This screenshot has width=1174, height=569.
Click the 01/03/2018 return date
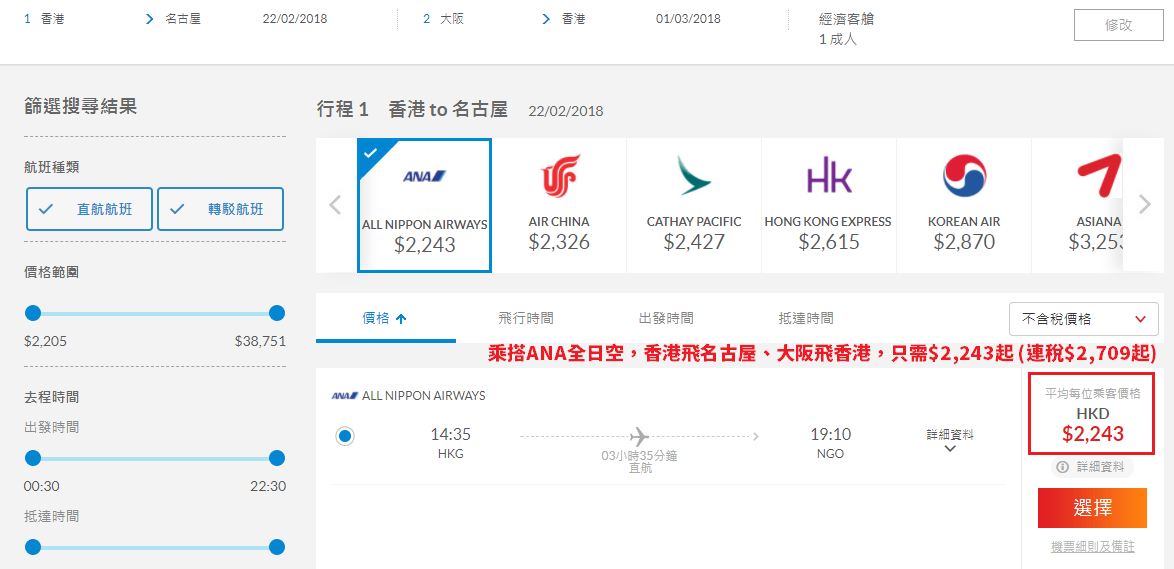click(x=688, y=19)
